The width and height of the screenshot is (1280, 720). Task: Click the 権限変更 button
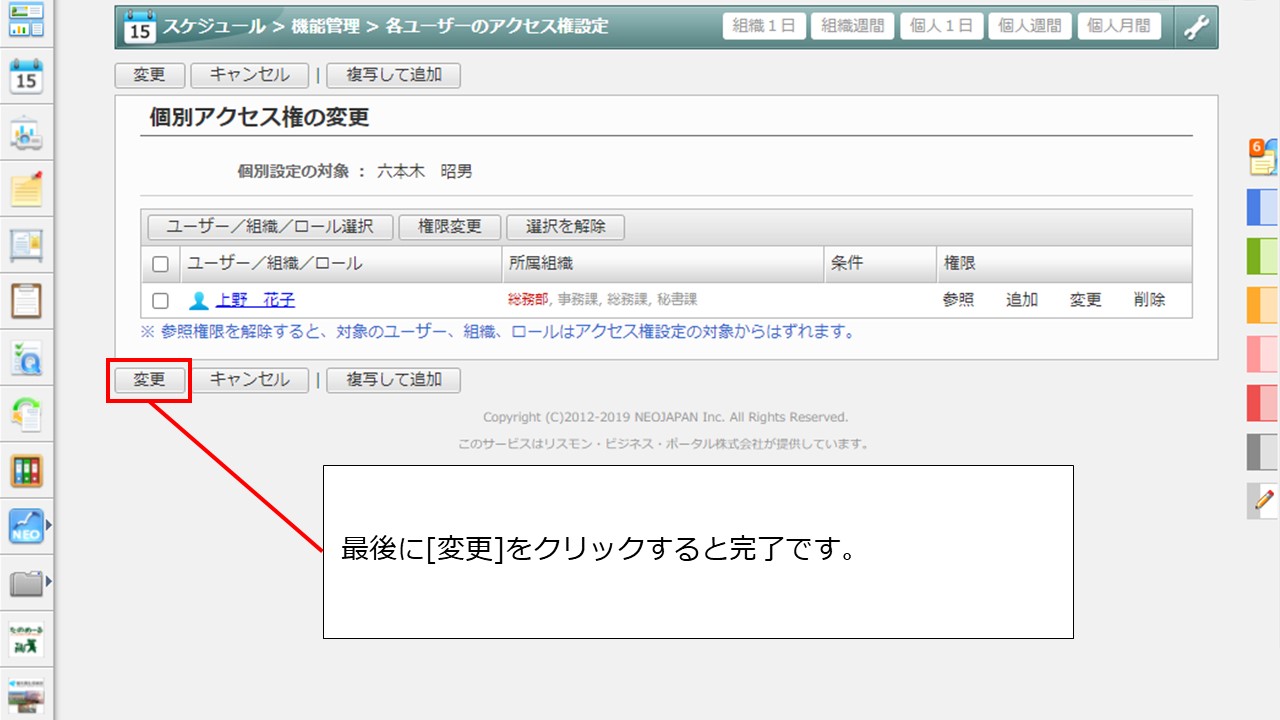[x=450, y=227]
